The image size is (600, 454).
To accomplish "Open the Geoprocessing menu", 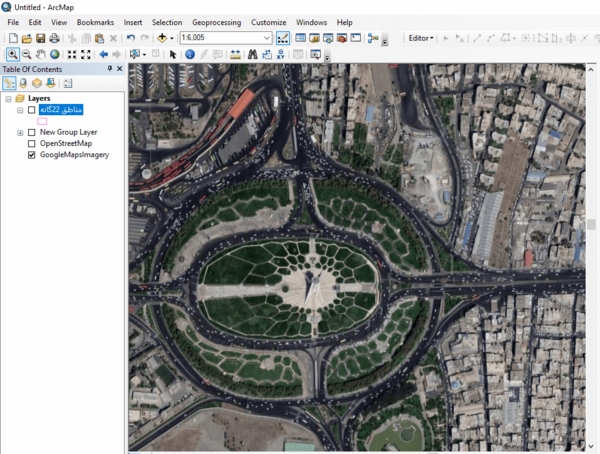I will 217,22.
